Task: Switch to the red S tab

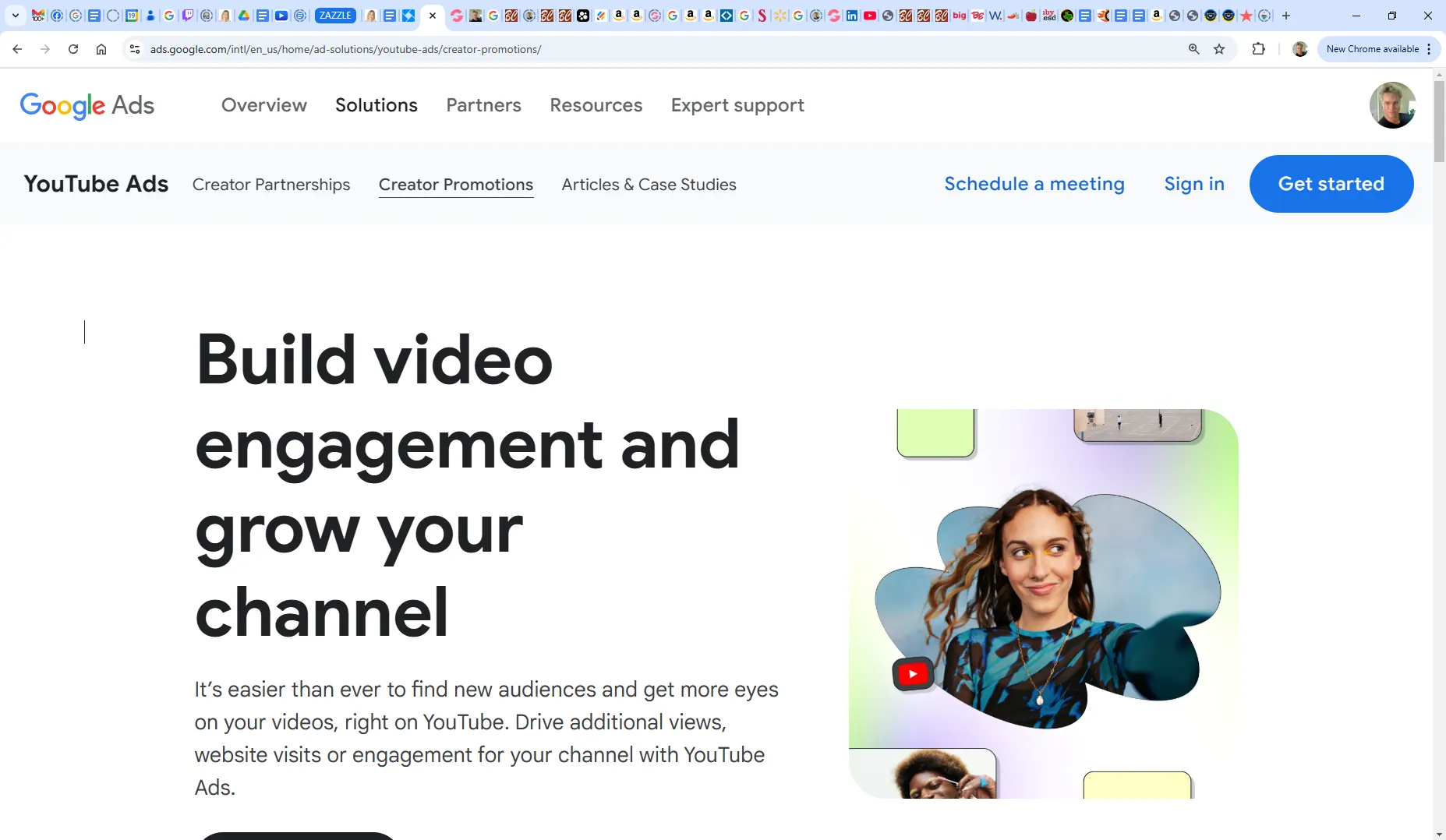Action: click(x=762, y=16)
